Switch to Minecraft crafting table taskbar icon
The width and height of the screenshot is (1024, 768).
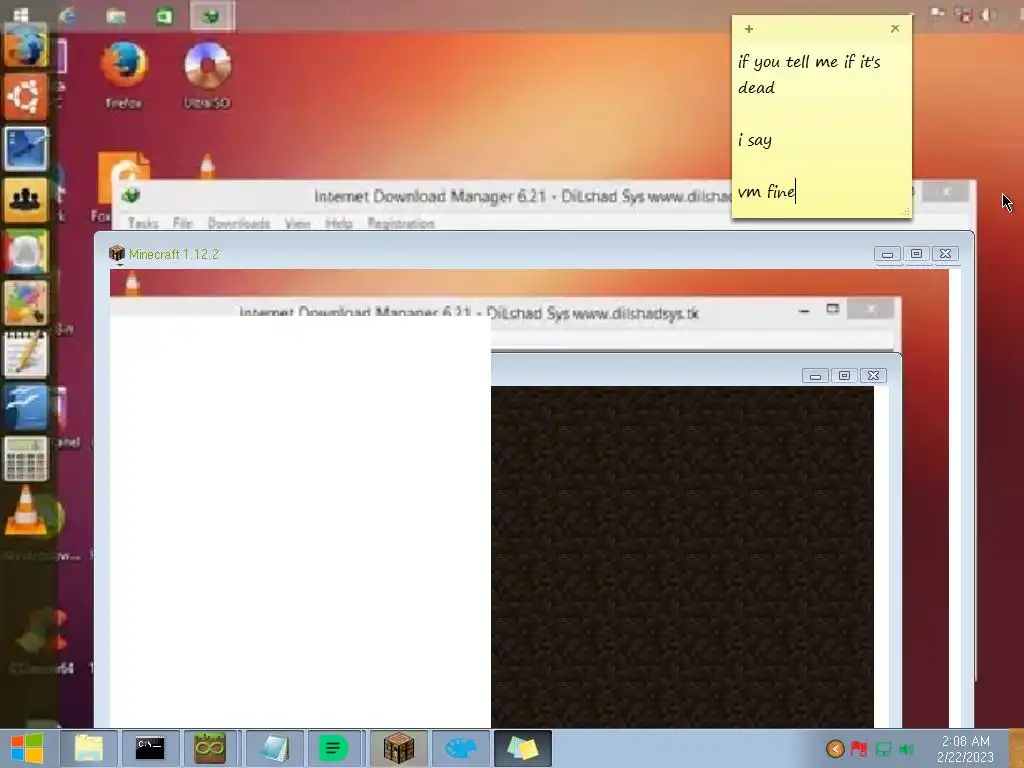click(398, 748)
